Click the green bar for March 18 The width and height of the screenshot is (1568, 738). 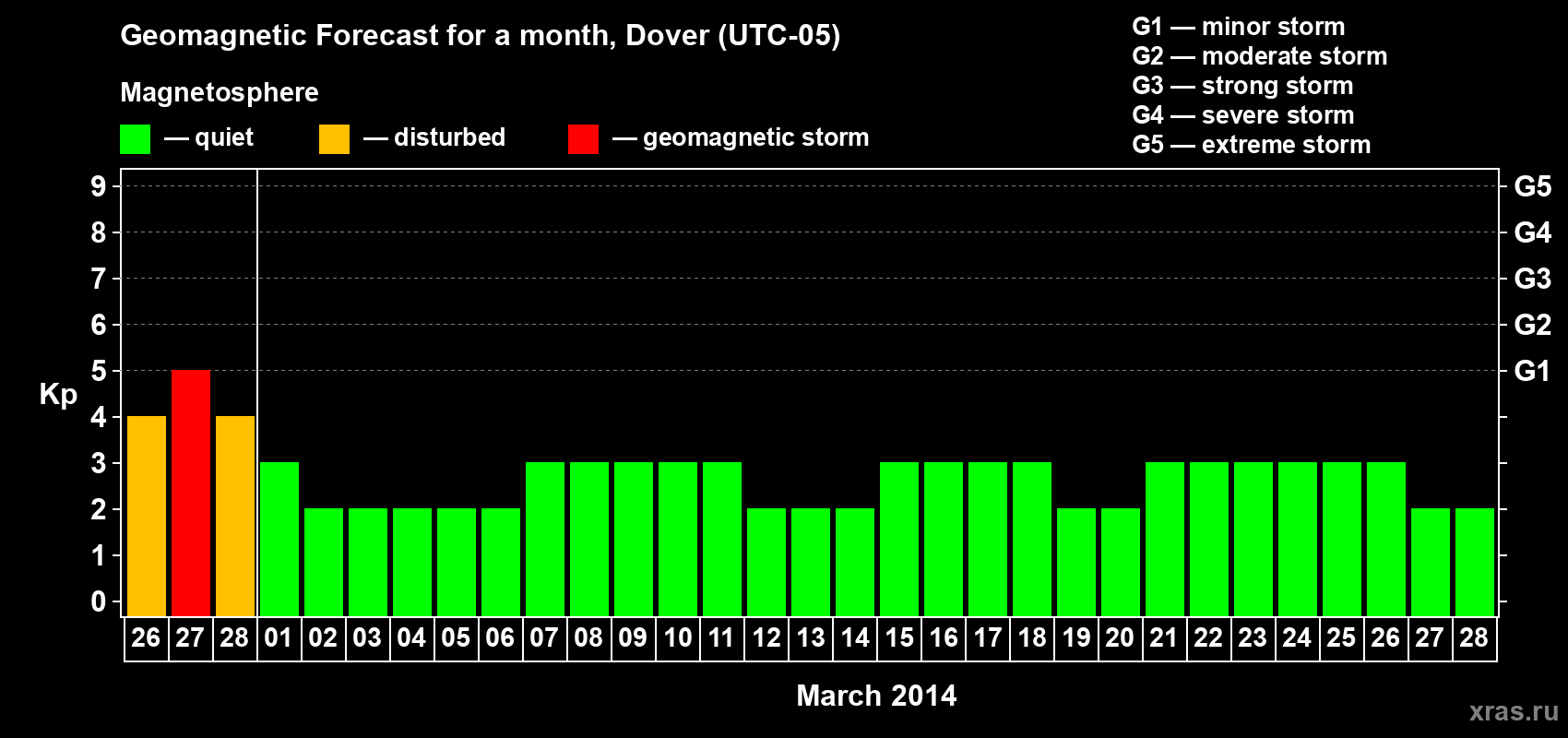coord(1032,540)
